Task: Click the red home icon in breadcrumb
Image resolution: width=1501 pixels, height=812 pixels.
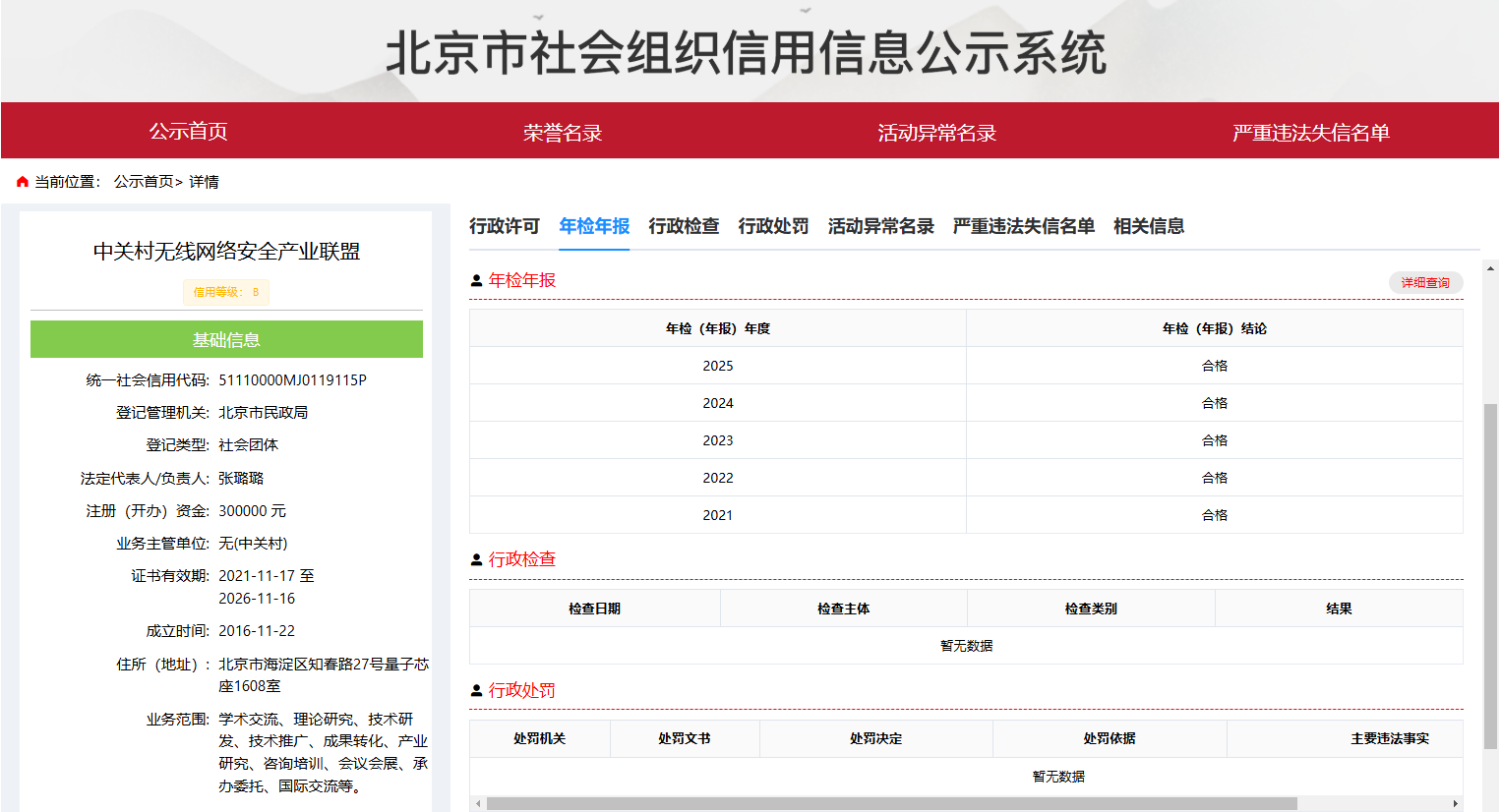Action: [23, 182]
